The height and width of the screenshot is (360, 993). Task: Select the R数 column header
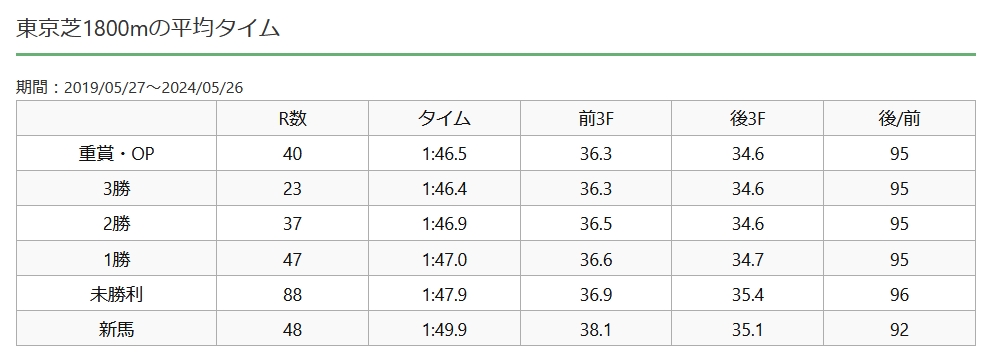[x=293, y=119]
